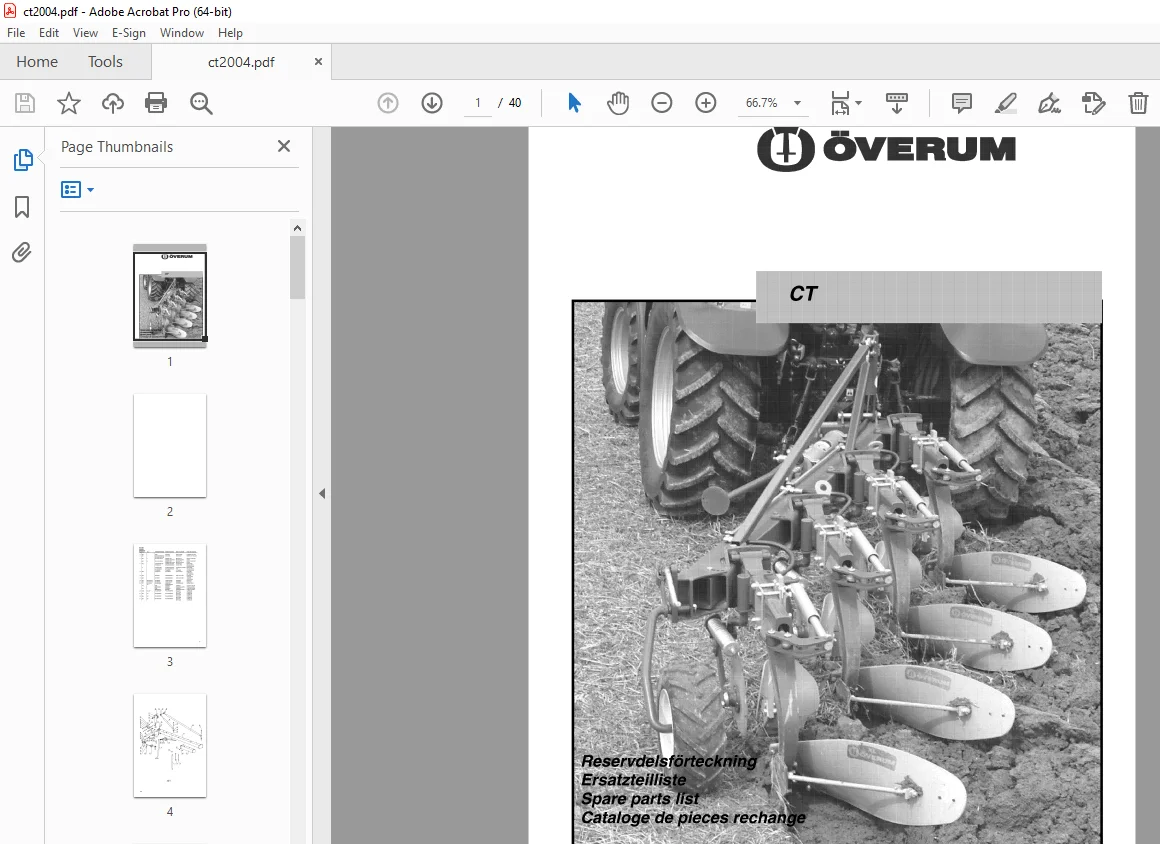Click the Save file icon

click(25, 103)
